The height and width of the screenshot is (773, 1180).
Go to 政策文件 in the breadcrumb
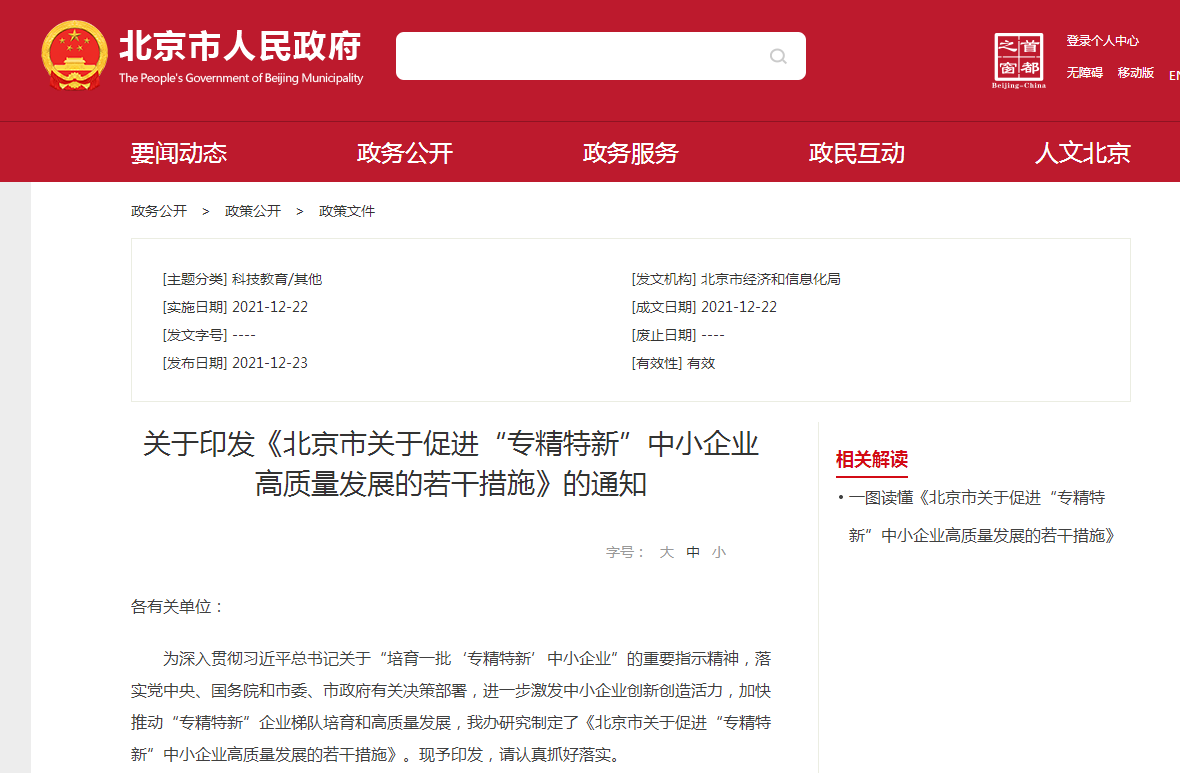347,211
